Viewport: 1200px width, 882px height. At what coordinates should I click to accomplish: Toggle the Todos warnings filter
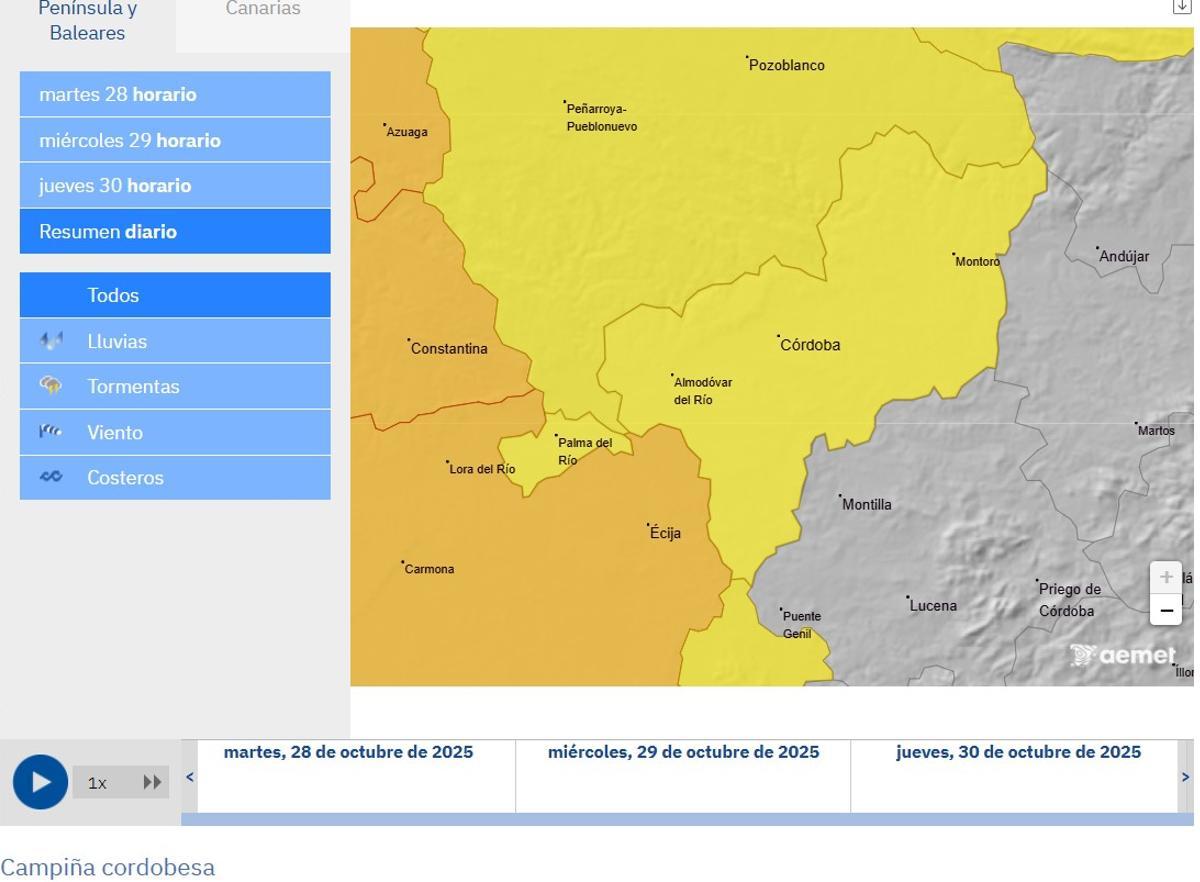click(x=112, y=295)
